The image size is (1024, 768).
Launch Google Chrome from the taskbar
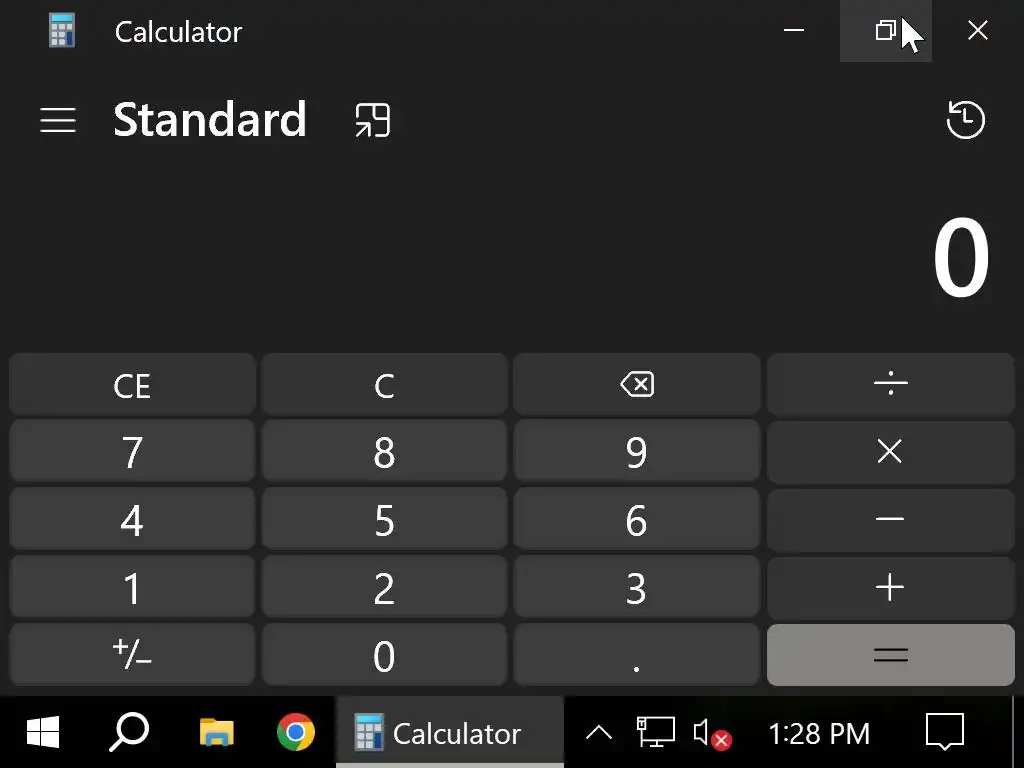coord(295,733)
